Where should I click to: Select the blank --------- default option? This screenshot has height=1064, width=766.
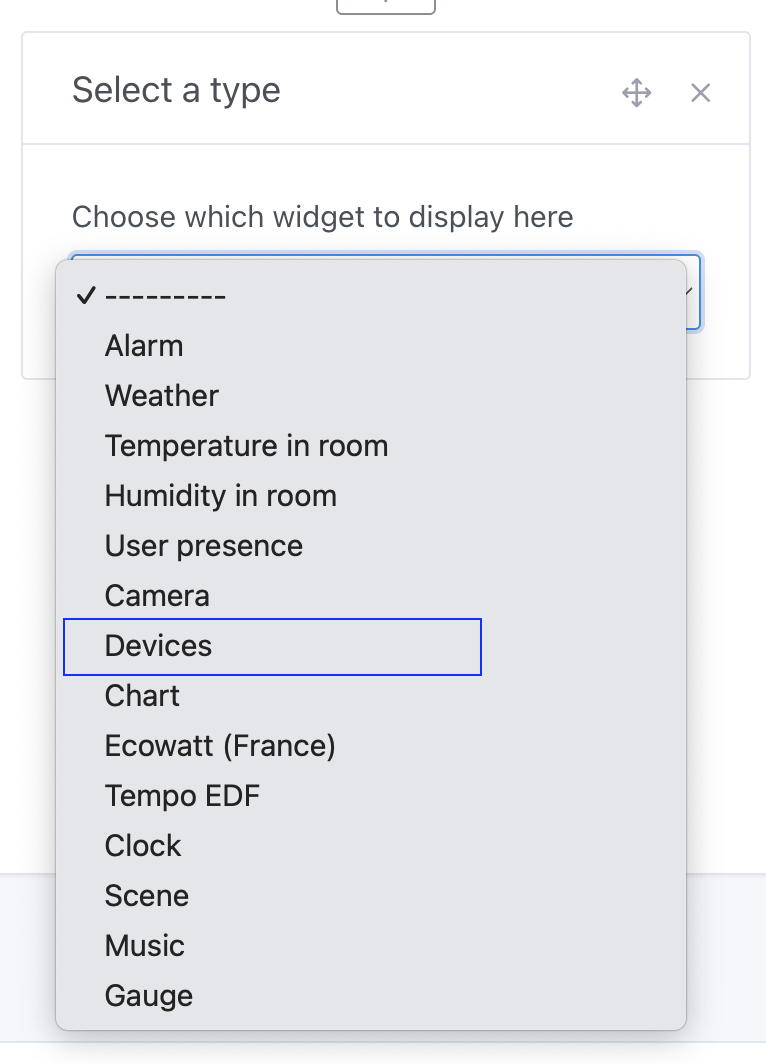tap(166, 295)
